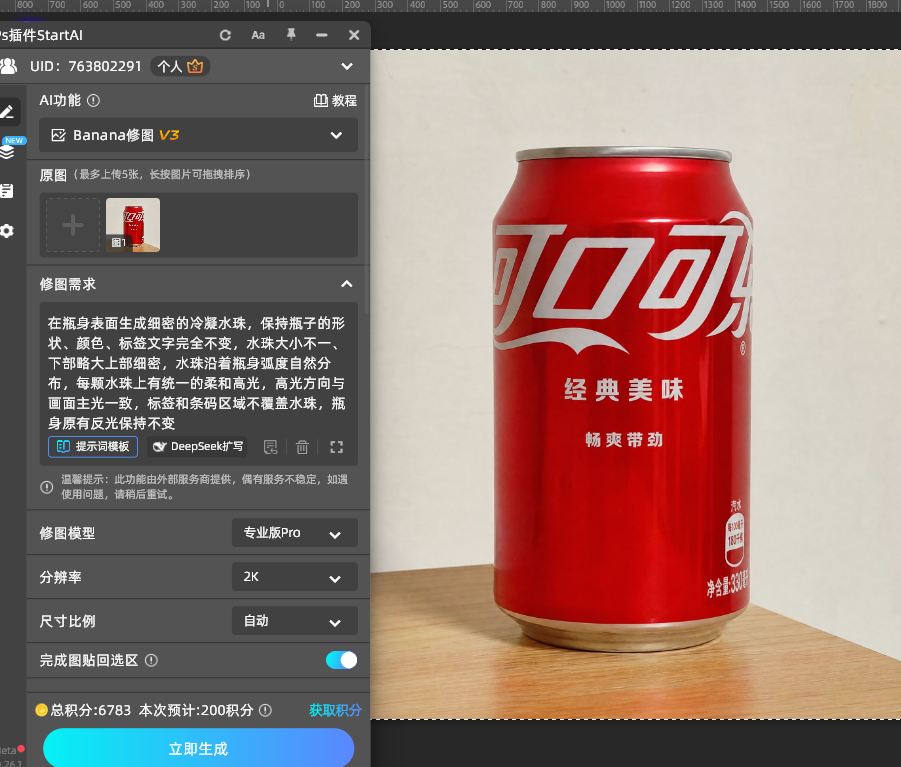Click the user avatar icon beside UID

[x=9, y=66]
